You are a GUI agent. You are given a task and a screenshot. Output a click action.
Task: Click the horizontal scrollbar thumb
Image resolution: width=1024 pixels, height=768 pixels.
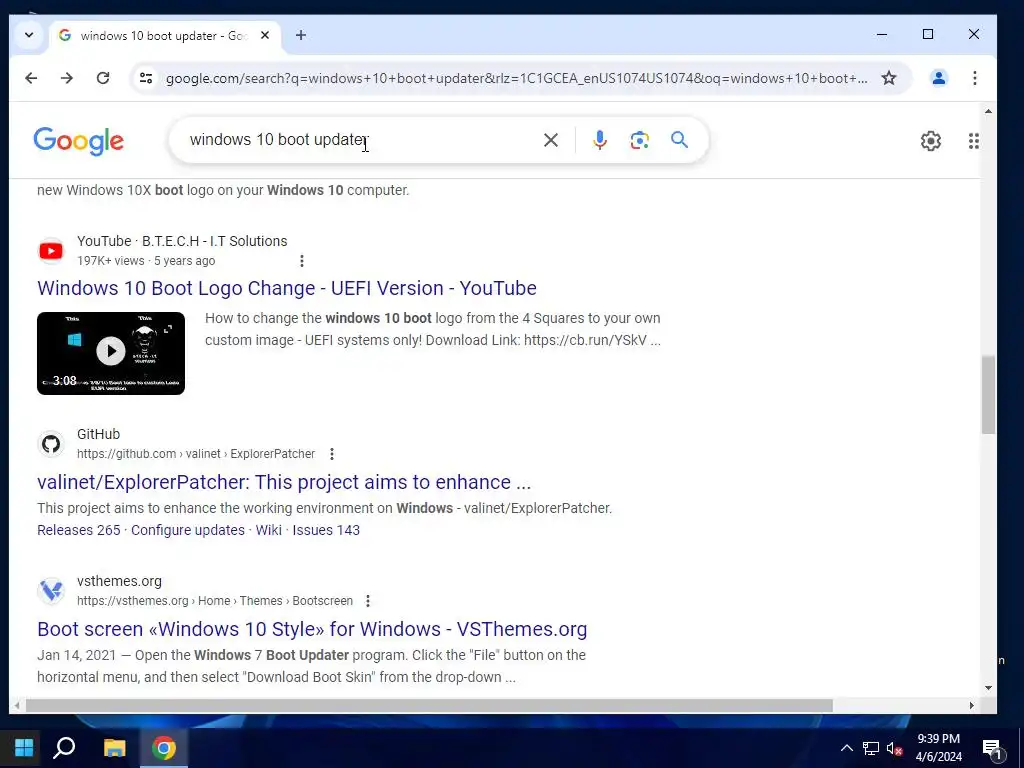(429, 705)
